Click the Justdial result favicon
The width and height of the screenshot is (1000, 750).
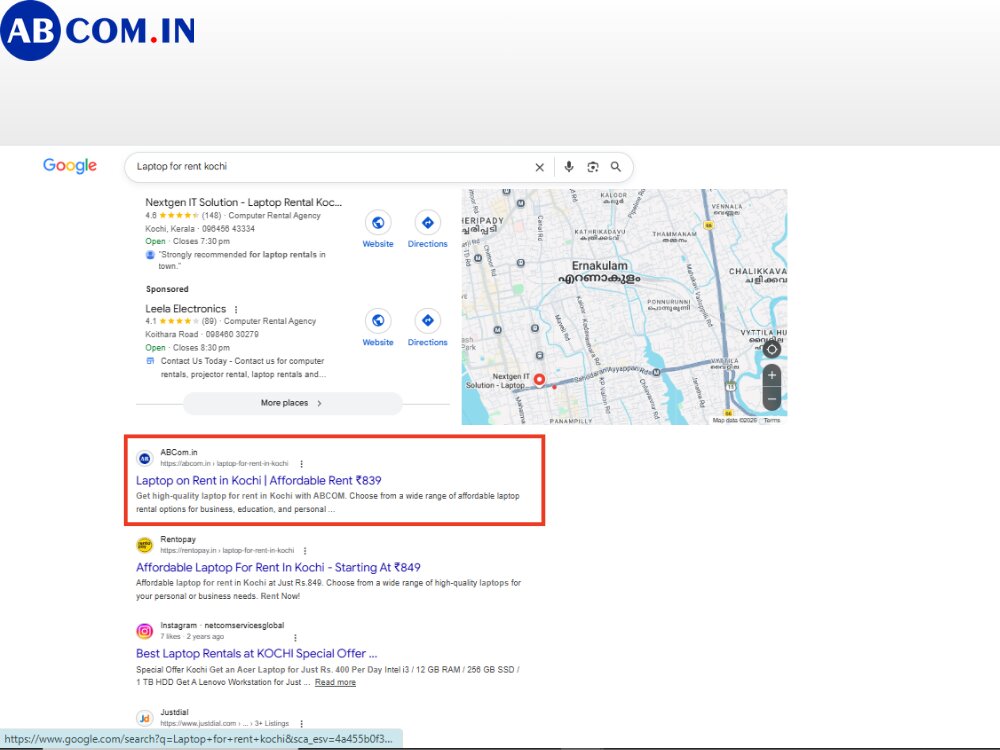pos(145,718)
